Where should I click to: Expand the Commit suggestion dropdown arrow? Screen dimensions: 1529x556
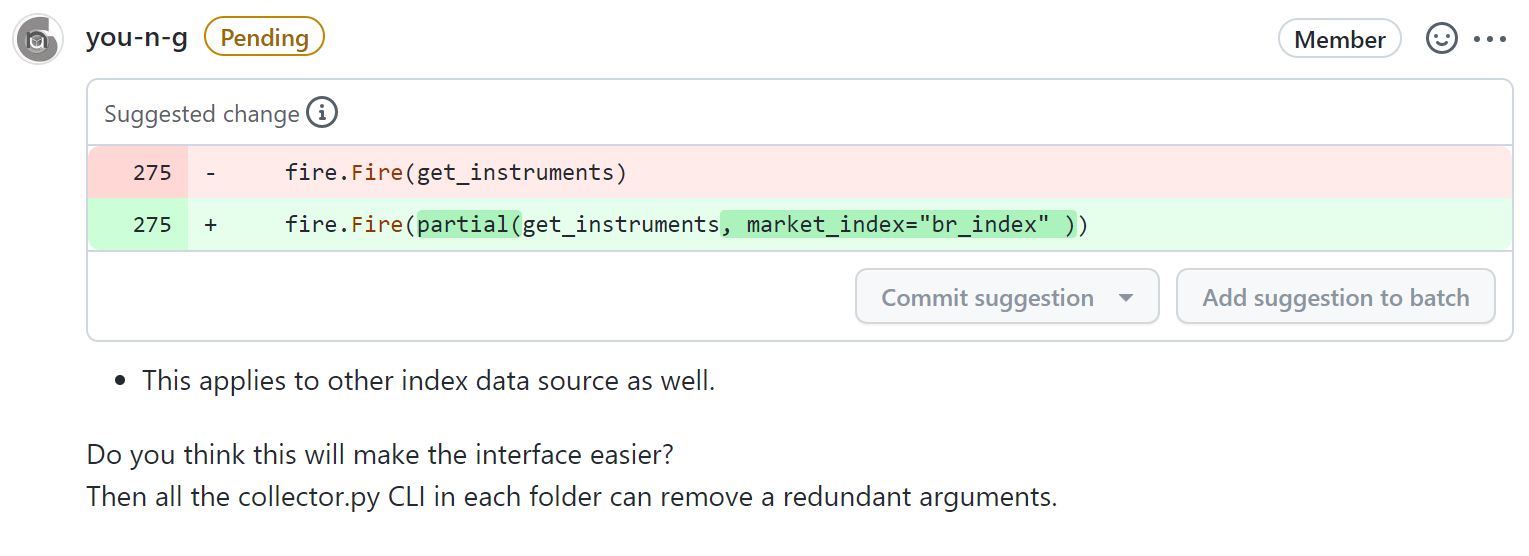pos(1125,297)
